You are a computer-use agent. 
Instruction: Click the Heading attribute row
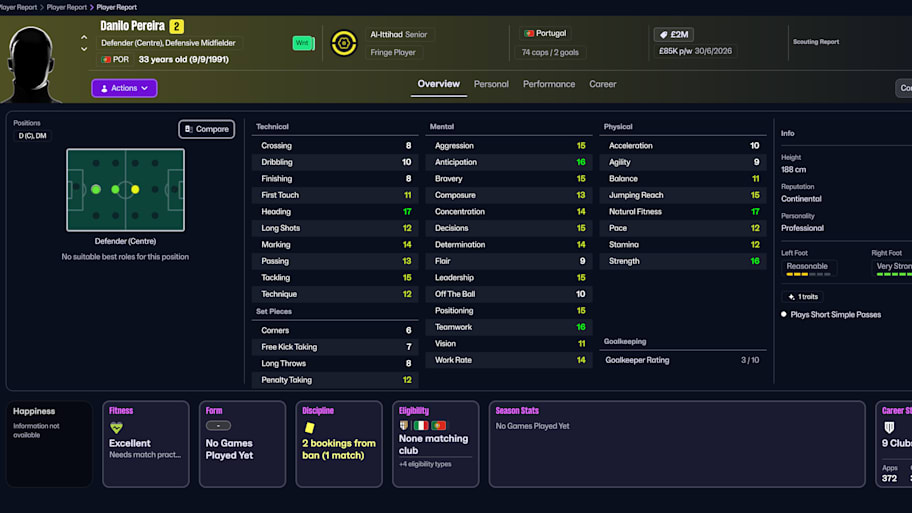(x=335, y=212)
